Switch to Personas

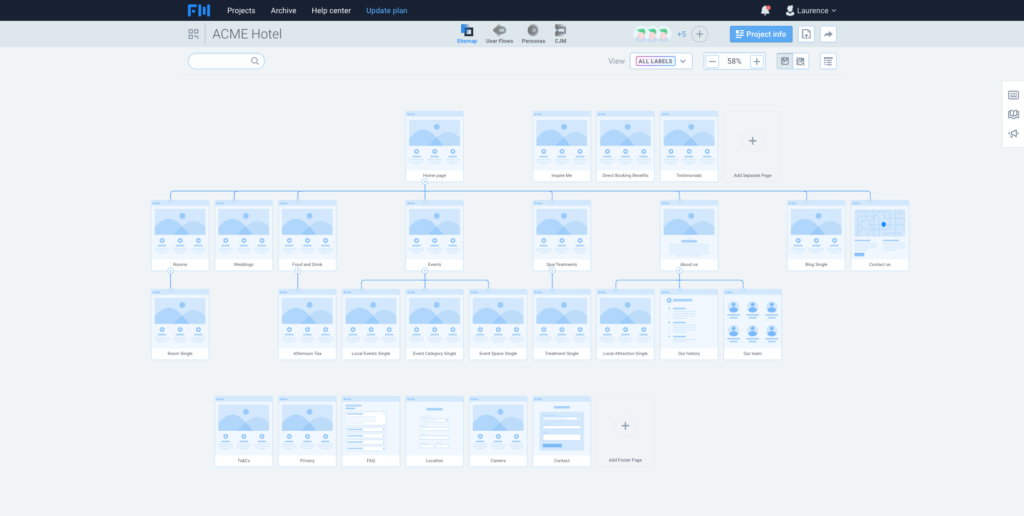pyautogui.click(x=533, y=34)
